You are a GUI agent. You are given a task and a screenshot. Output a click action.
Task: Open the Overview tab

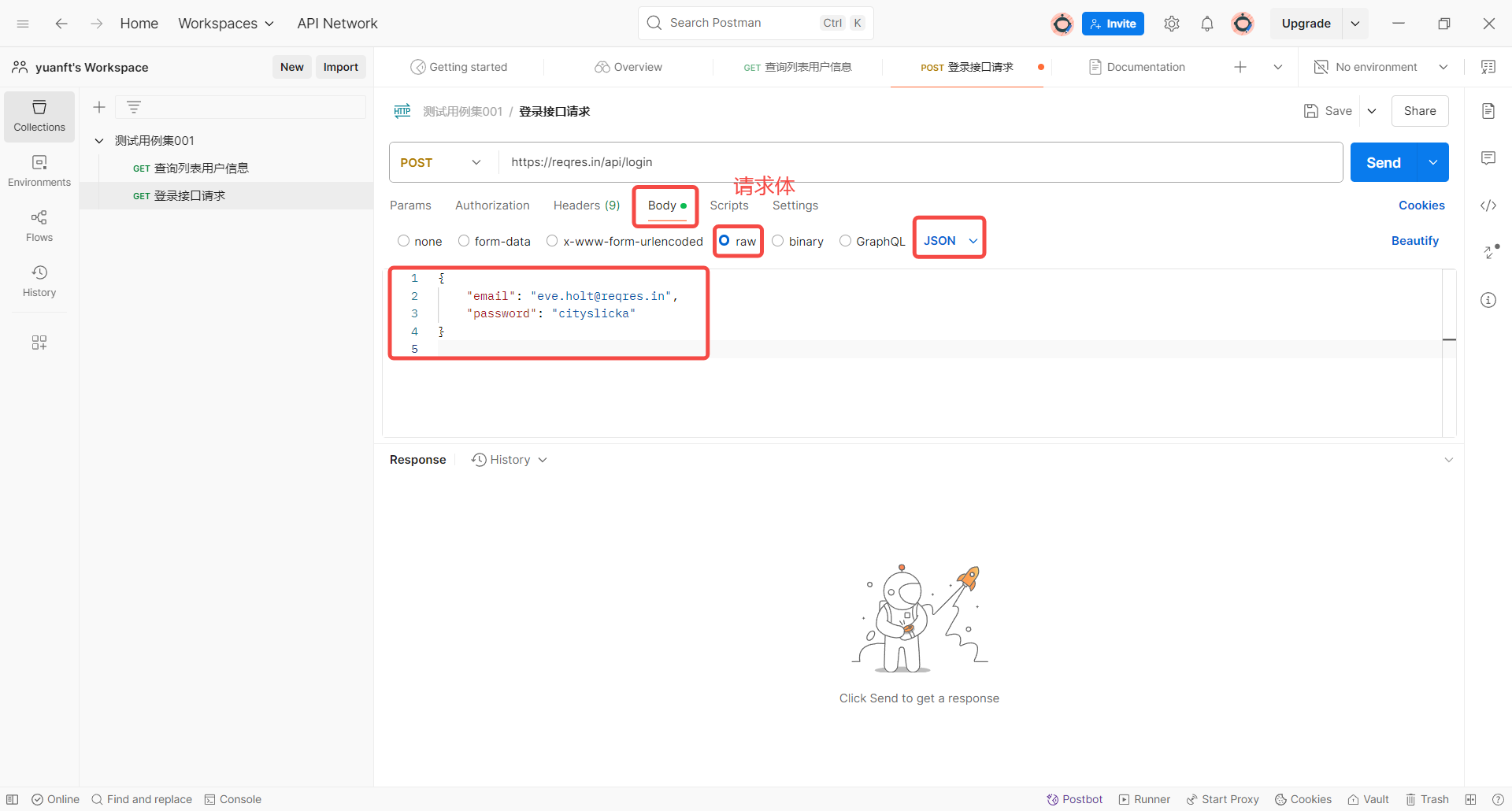click(628, 67)
